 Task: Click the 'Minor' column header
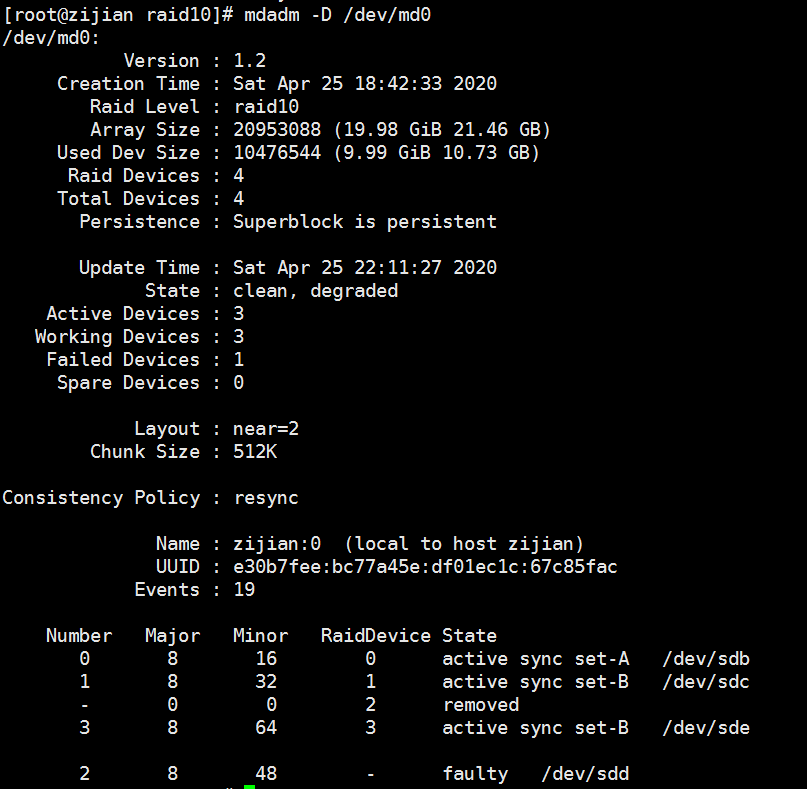pyautogui.click(x=260, y=636)
